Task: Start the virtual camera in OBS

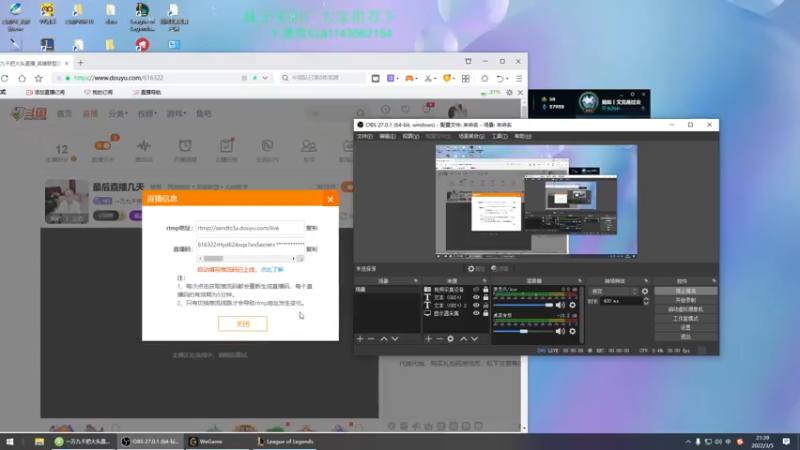Action: click(685, 309)
